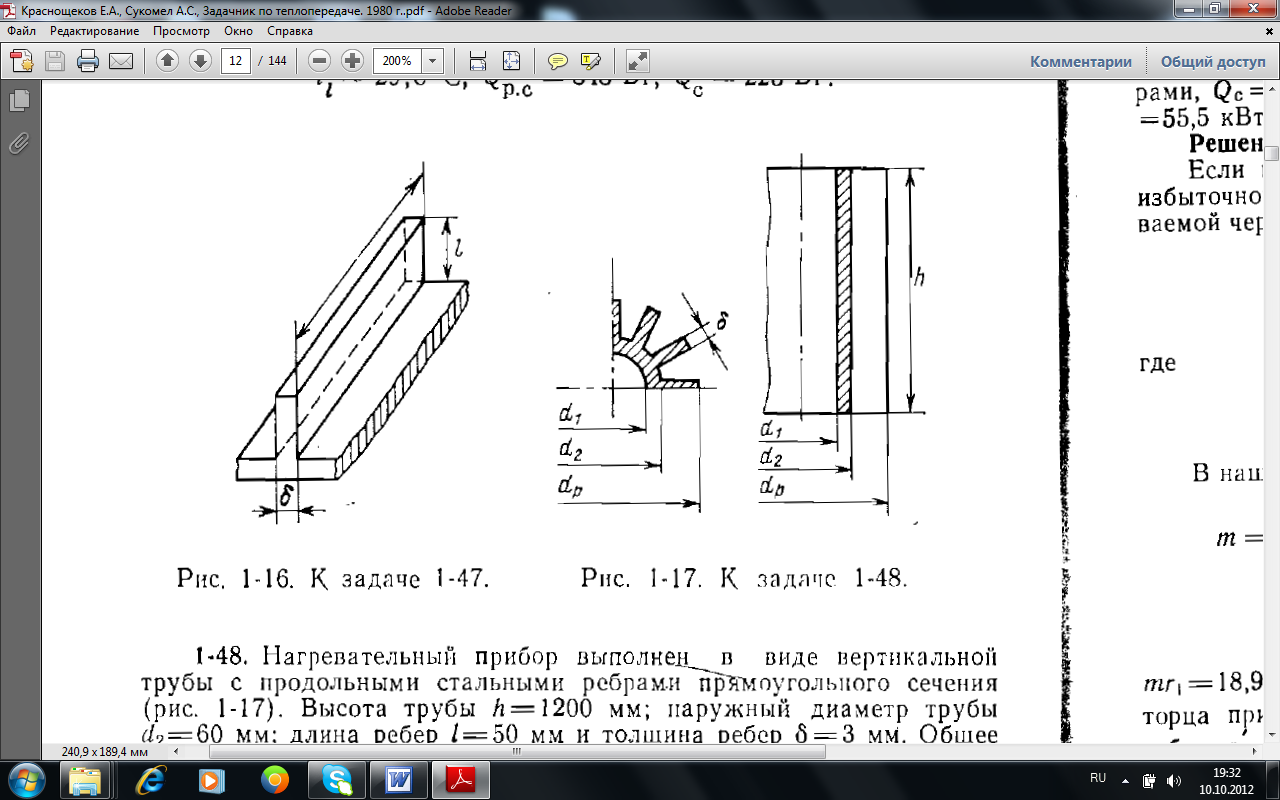
Task: Go to previous page arrow
Action: coord(167,61)
